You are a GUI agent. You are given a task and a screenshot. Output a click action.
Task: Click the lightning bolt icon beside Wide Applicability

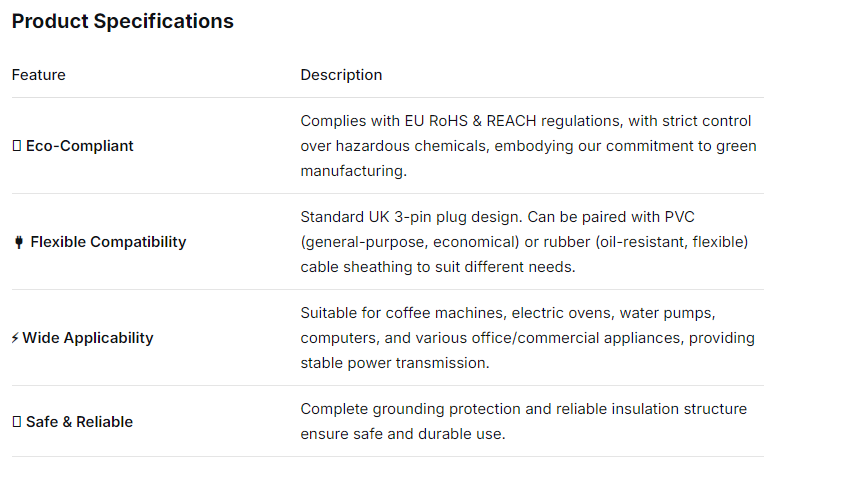click(x=15, y=338)
